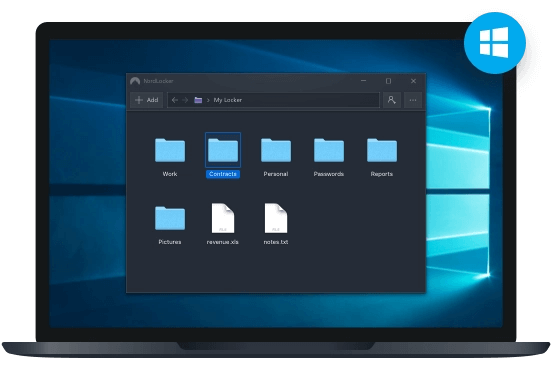Select the Reports folder icon
552x380 pixels.
point(382,150)
